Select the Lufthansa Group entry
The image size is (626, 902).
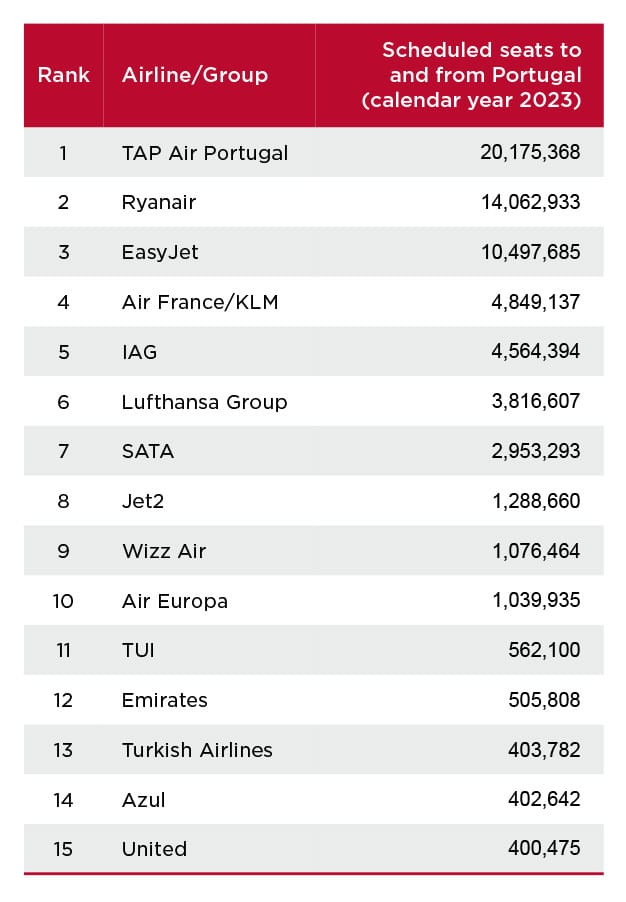[x=204, y=402]
